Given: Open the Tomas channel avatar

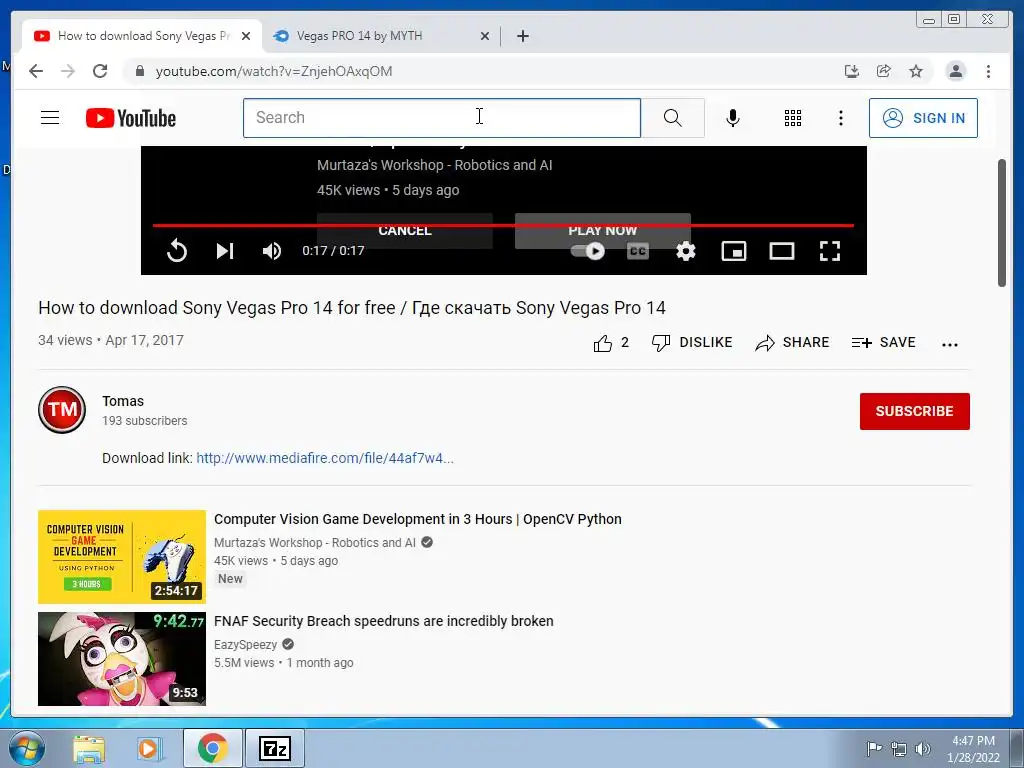Looking at the screenshot, I should [x=62, y=410].
